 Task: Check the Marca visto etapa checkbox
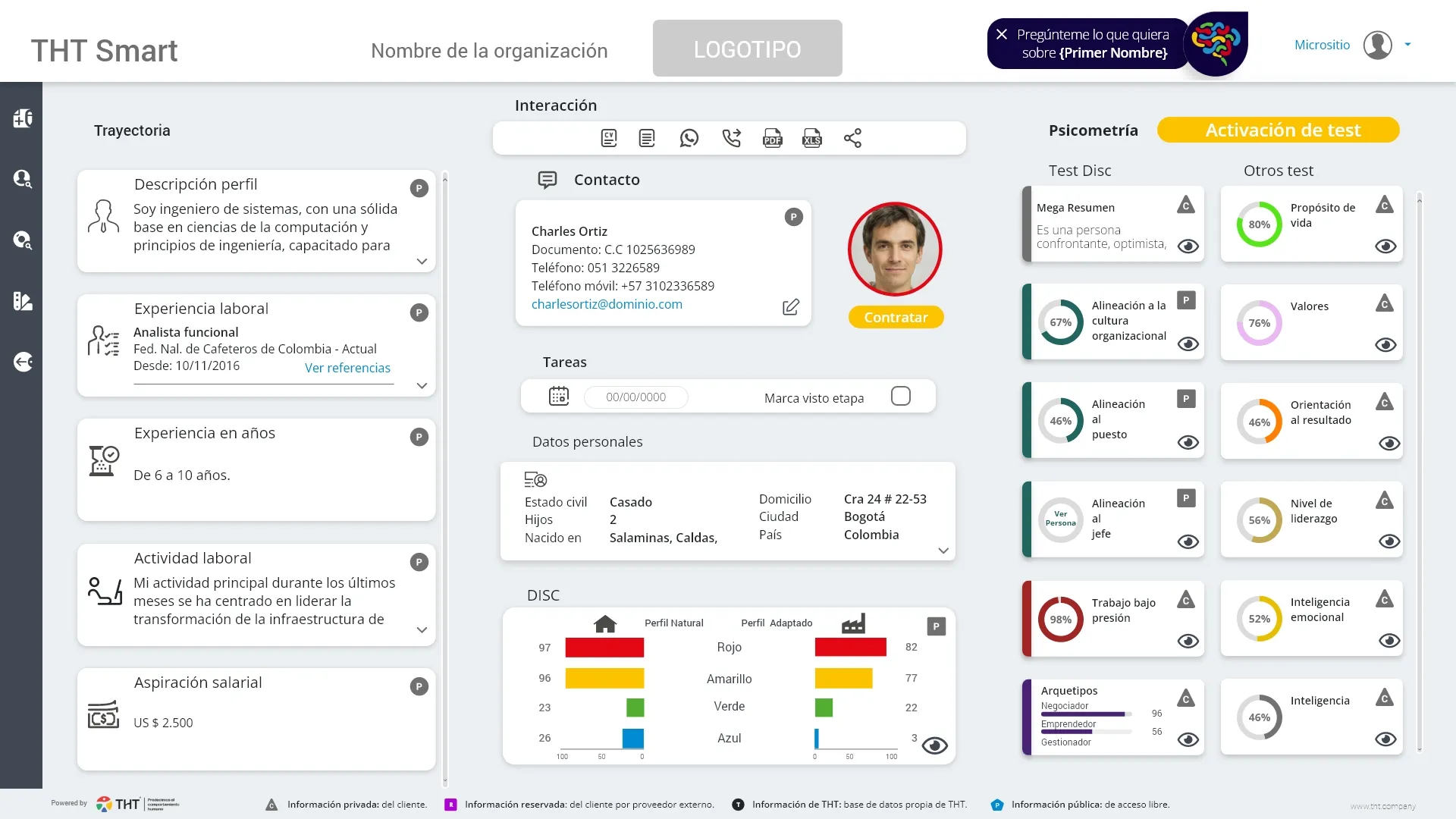click(x=900, y=397)
